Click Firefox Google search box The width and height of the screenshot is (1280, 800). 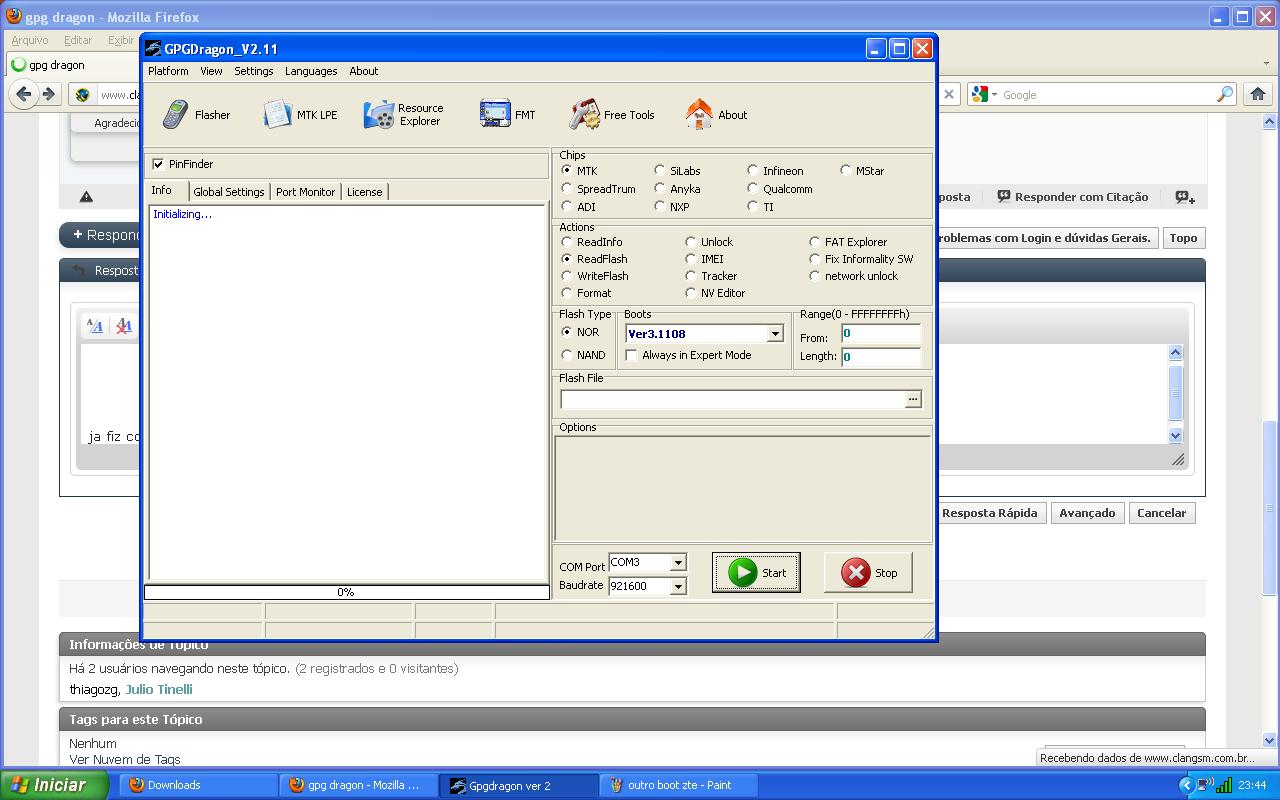click(1107, 95)
